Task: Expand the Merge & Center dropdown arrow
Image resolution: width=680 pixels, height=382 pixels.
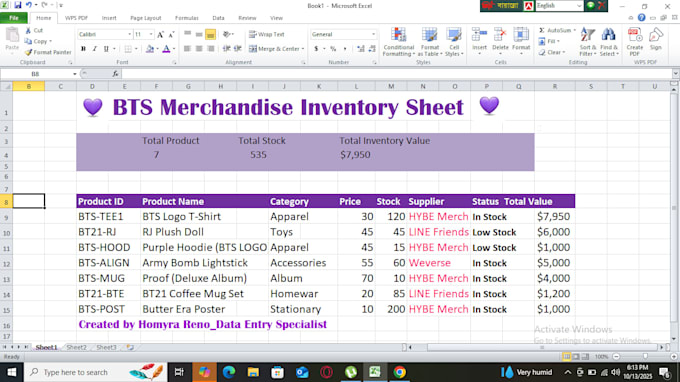Action: click(303, 49)
